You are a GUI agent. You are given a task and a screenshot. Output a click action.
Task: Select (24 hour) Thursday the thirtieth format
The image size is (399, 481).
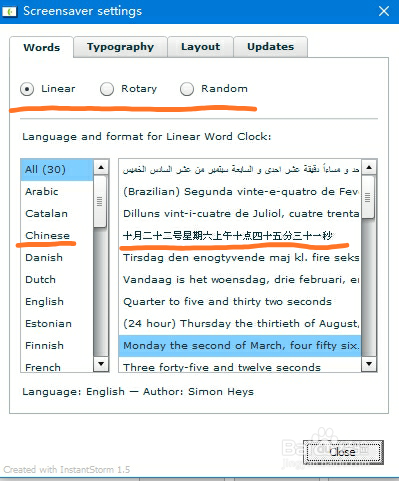(x=240, y=324)
